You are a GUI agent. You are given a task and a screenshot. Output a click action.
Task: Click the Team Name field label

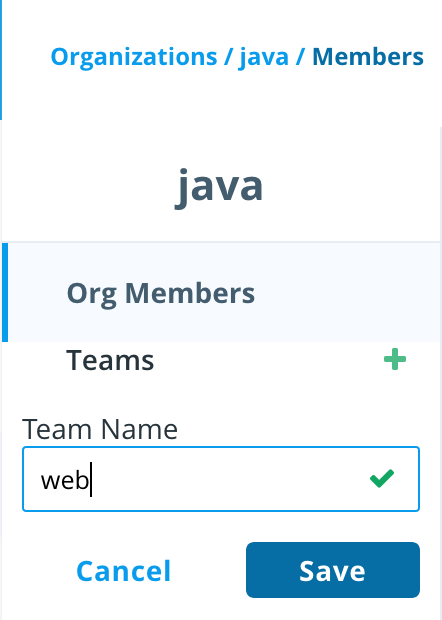[100, 429]
